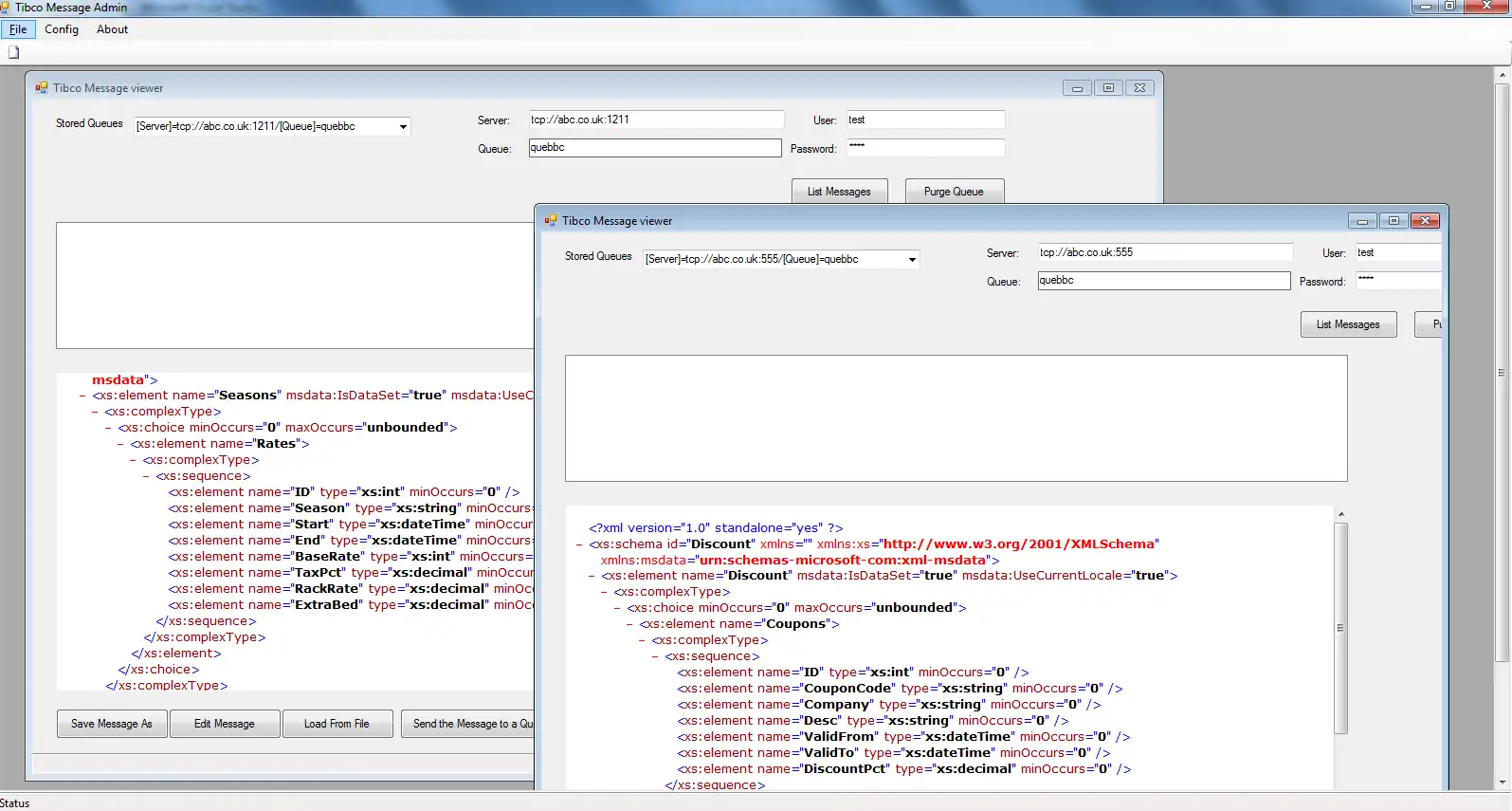
Task: Focus User field in the back viewer window
Action: click(x=925, y=120)
